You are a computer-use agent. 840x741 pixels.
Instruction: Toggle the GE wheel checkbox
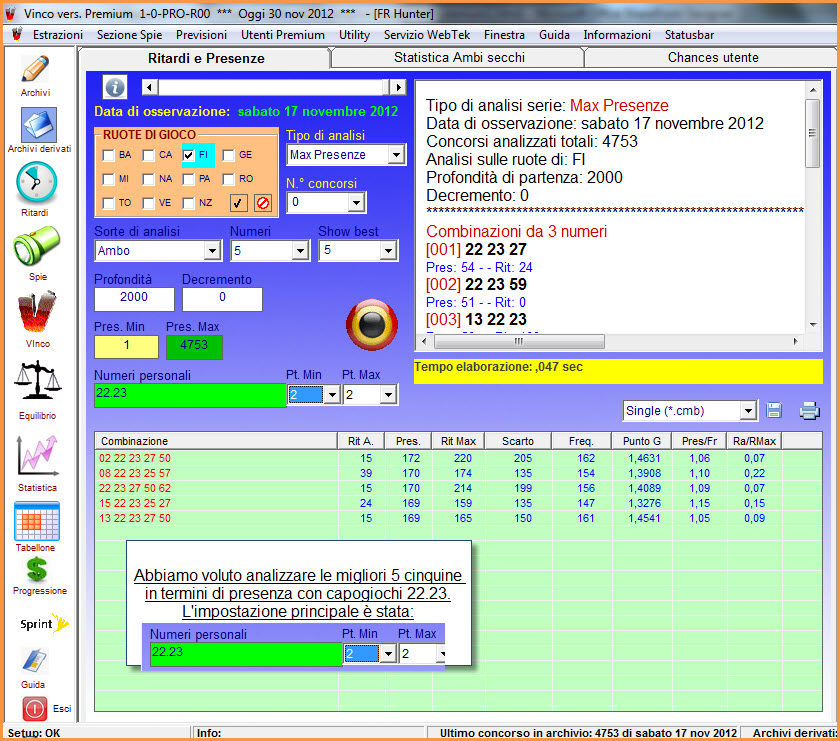tap(228, 155)
